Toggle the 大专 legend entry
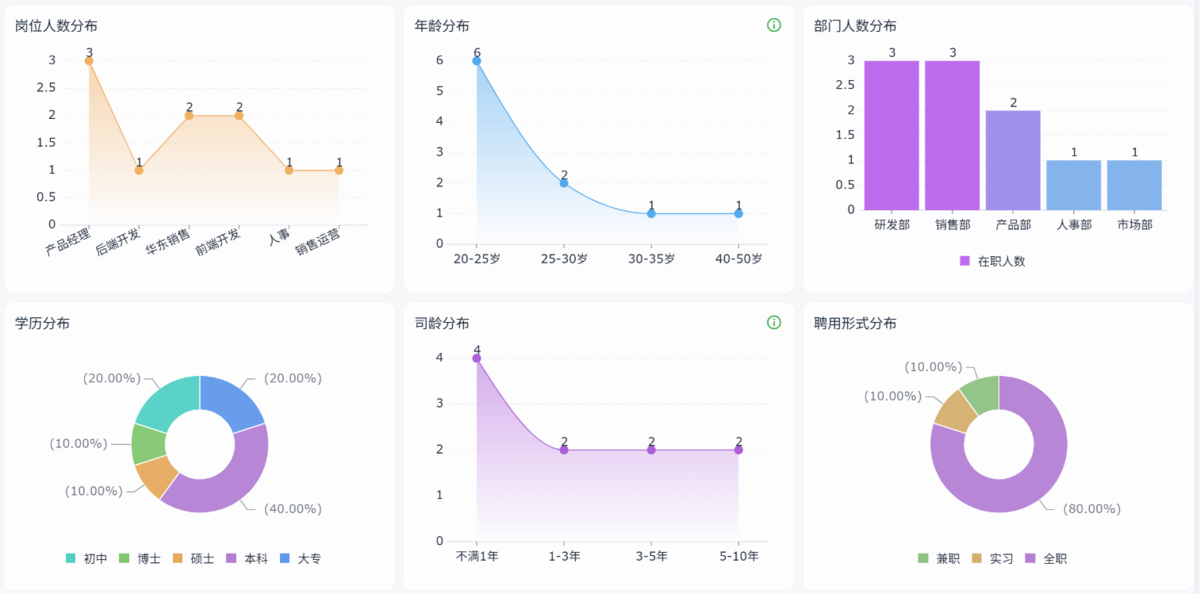Image resolution: width=1200 pixels, height=594 pixels. 301,558
